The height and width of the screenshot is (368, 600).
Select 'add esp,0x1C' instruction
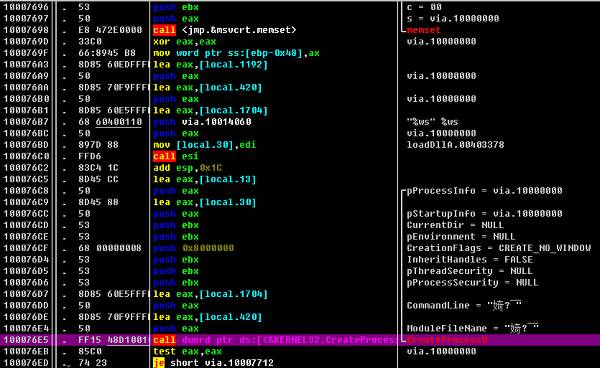pos(188,168)
